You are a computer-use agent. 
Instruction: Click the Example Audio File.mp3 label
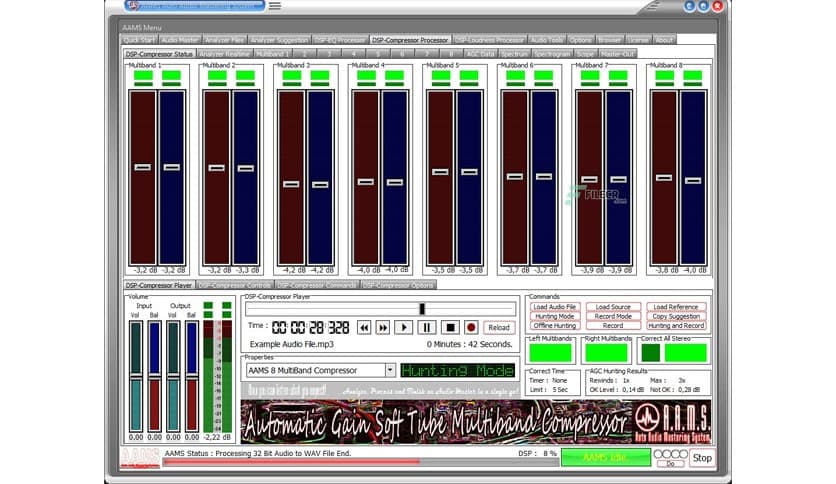coord(292,344)
